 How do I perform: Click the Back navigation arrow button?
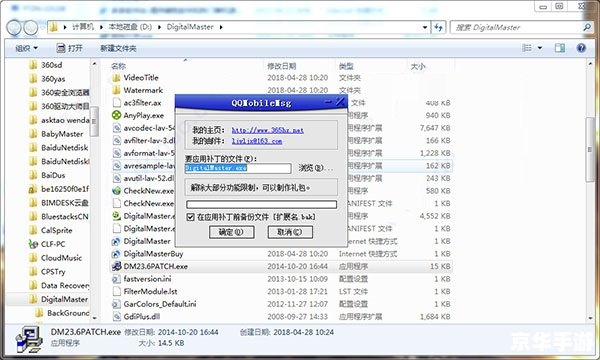14,27
